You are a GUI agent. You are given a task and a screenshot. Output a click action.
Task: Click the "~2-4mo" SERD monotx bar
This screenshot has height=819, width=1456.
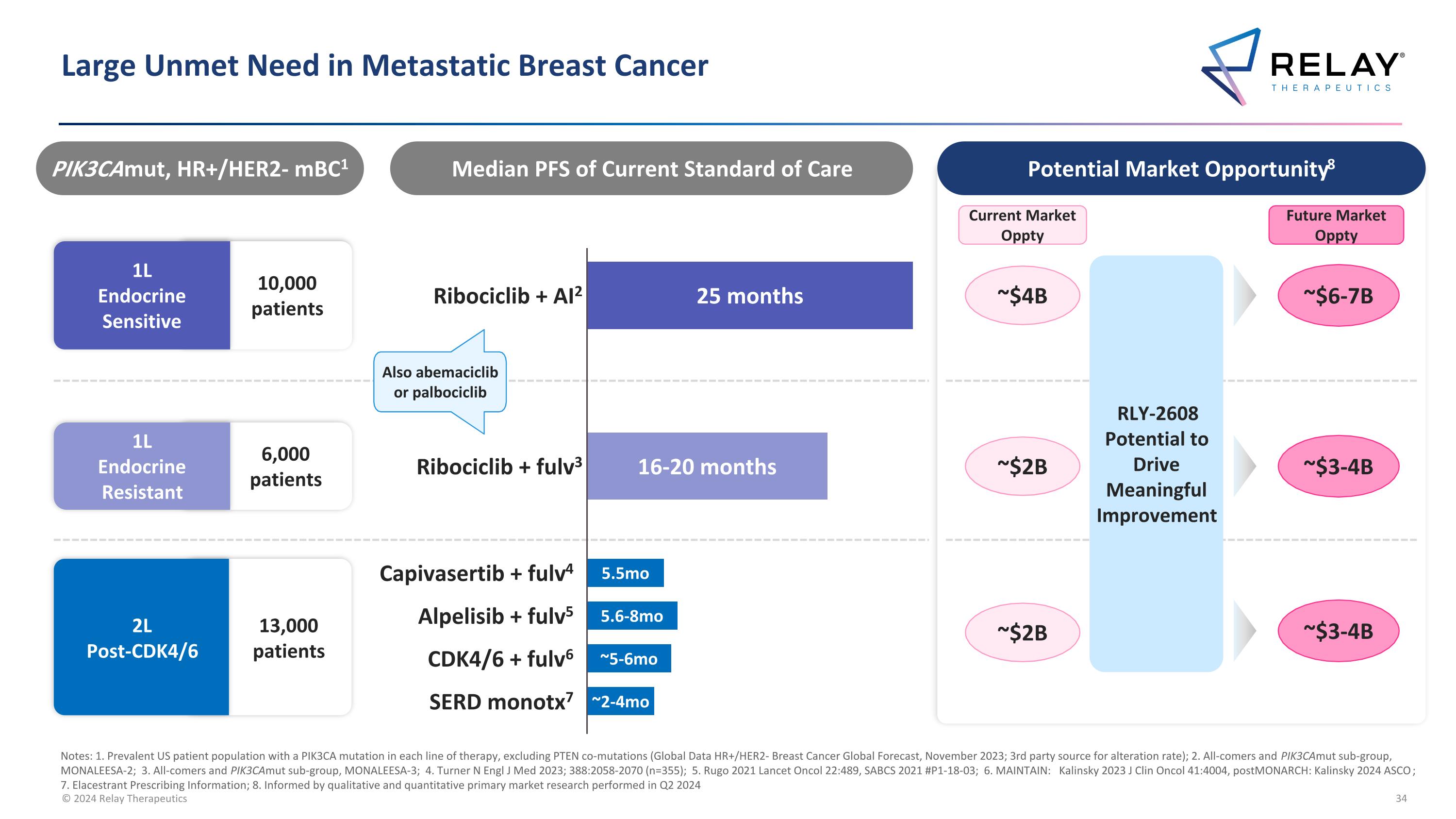click(620, 702)
